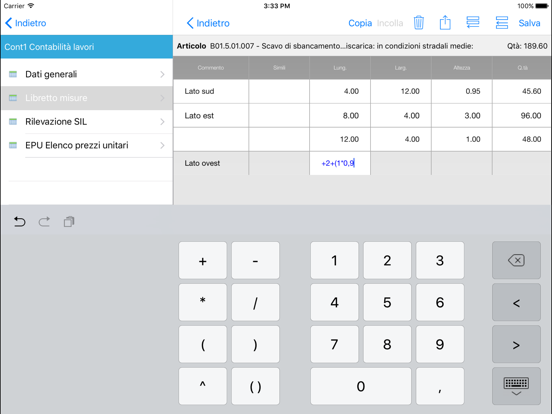Move cursor left with the < key

coord(516,302)
